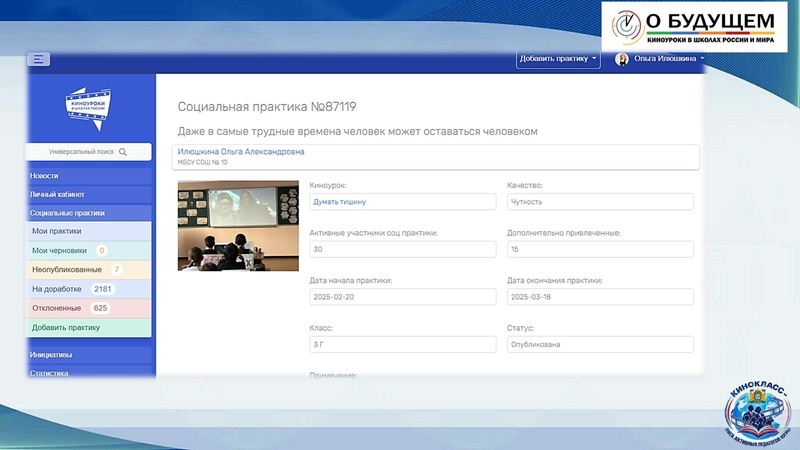
Task: Show Неопубликованные practices
Action: click(x=89, y=269)
